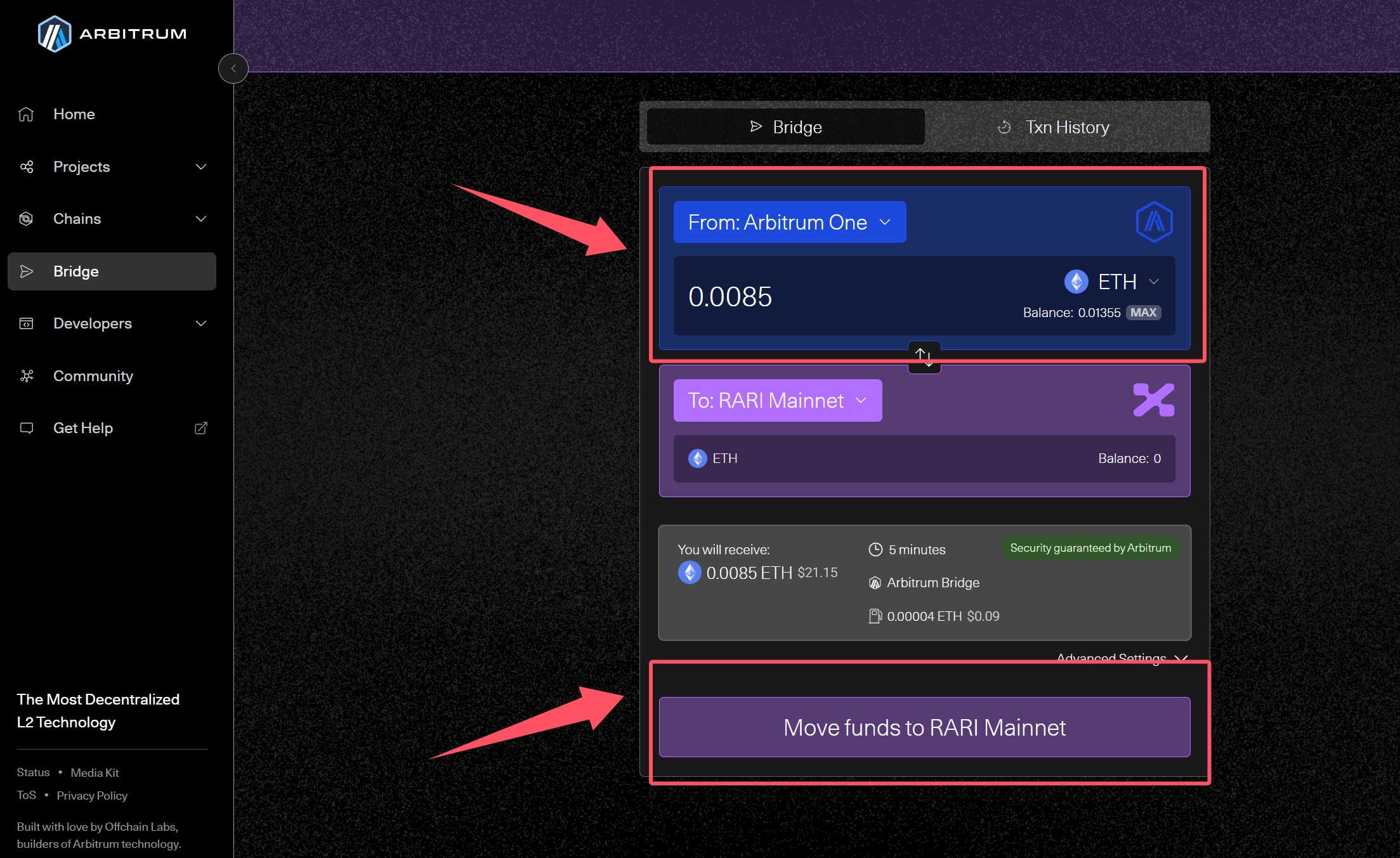This screenshot has height=858, width=1400.
Task: Collapse the sidebar with the arrow button
Action: pyautogui.click(x=233, y=68)
